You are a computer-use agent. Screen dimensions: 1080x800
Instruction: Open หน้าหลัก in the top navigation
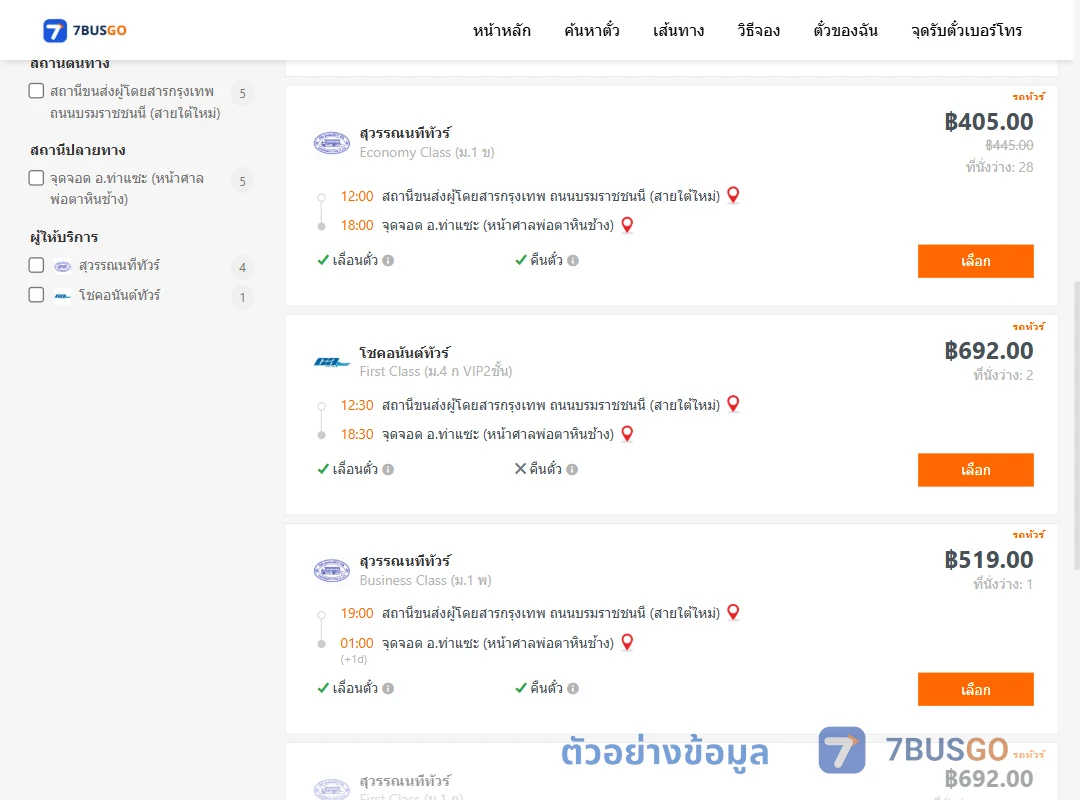pyautogui.click(x=501, y=30)
